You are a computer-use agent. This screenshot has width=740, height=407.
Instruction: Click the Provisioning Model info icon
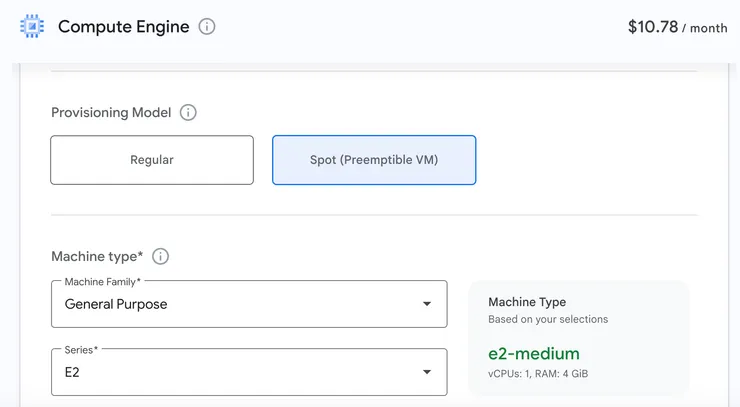coord(188,112)
